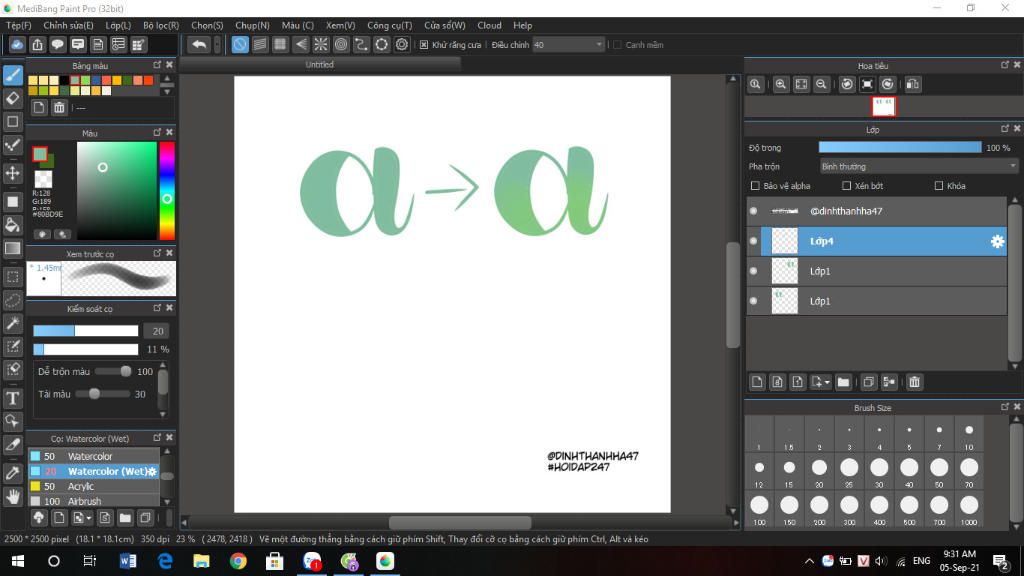This screenshot has height=576, width=1024.
Task: Hide the @dinhthanhha47 layer
Action: pos(754,211)
